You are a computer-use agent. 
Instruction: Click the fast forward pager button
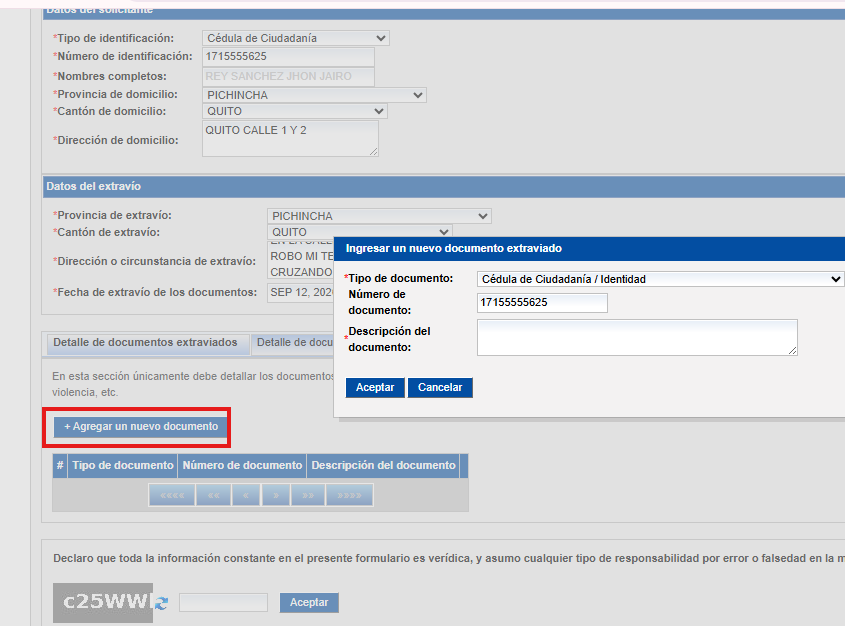(x=308, y=495)
